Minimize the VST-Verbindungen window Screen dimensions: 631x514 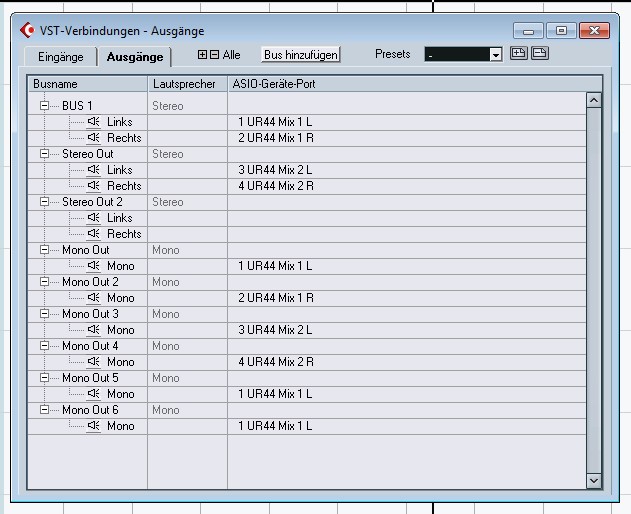(x=529, y=31)
